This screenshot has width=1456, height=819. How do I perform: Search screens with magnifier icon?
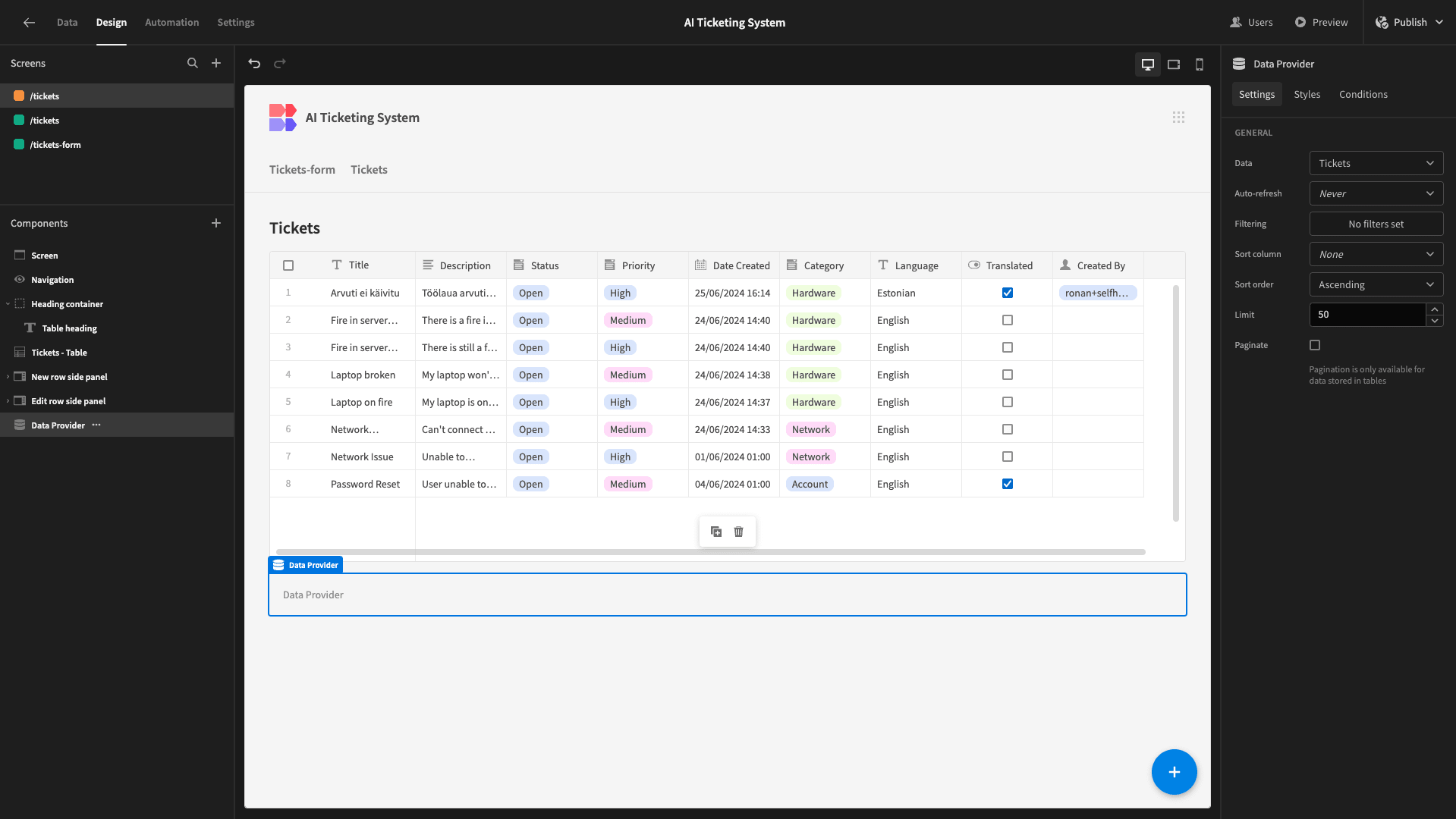[x=193, y=64]
